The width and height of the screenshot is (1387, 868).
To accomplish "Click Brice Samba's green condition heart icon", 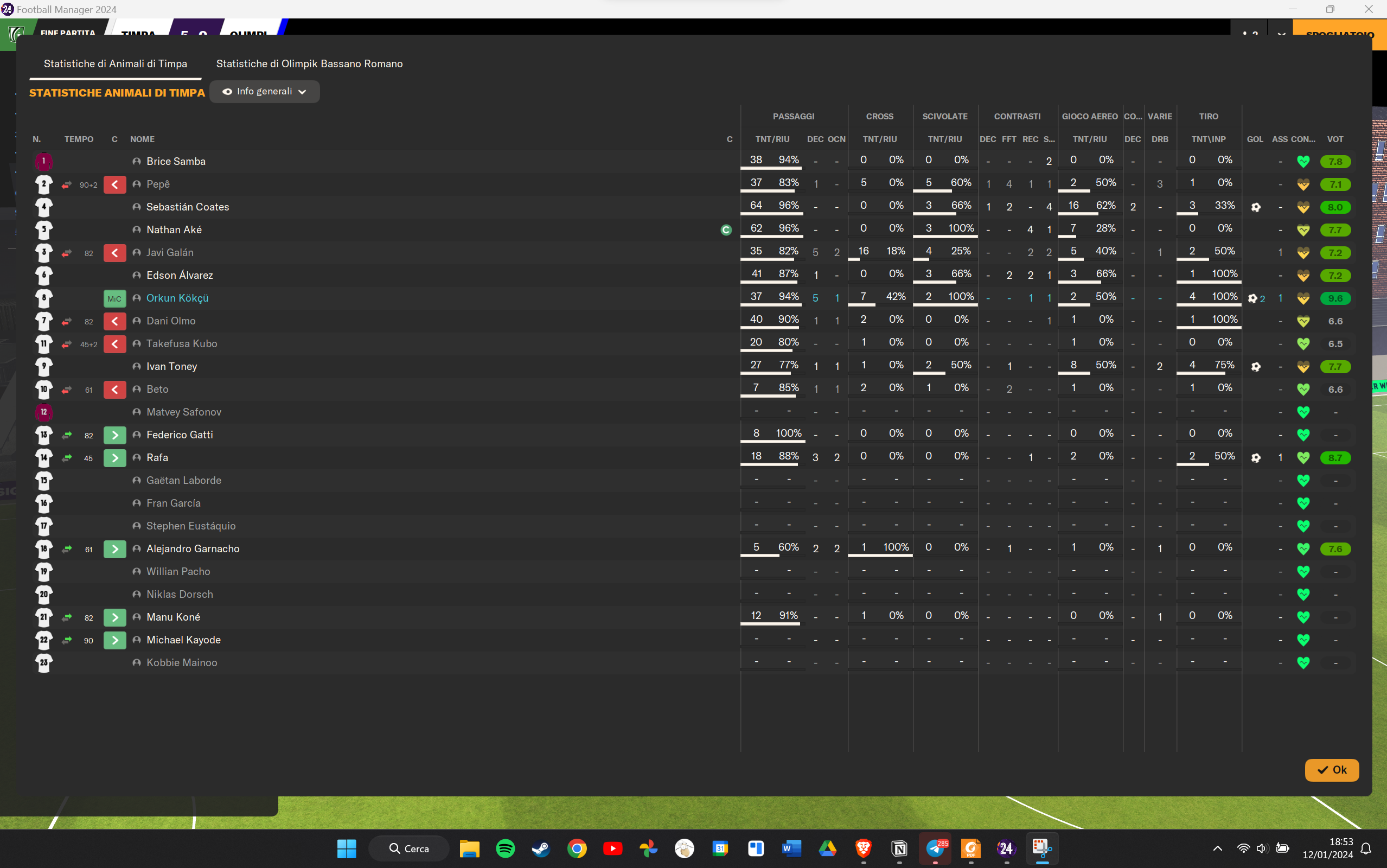I will point(1303,162).
